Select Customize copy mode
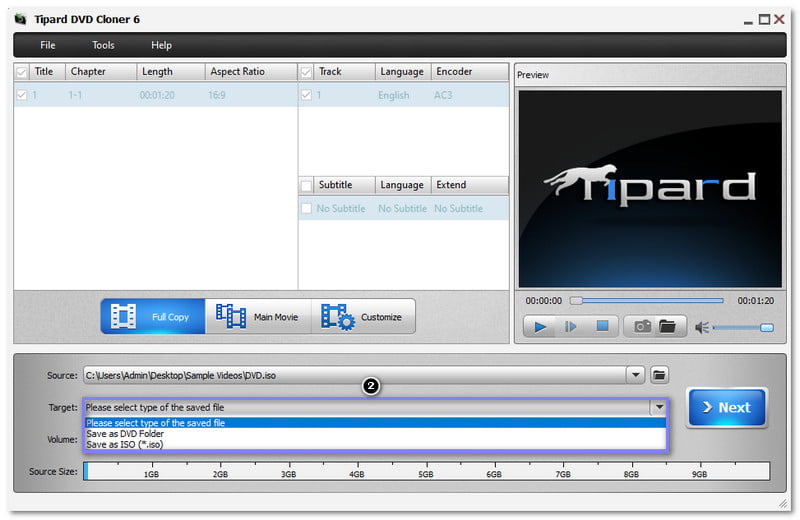Screen dimensions: 800x520 click(x=363, y=316)
